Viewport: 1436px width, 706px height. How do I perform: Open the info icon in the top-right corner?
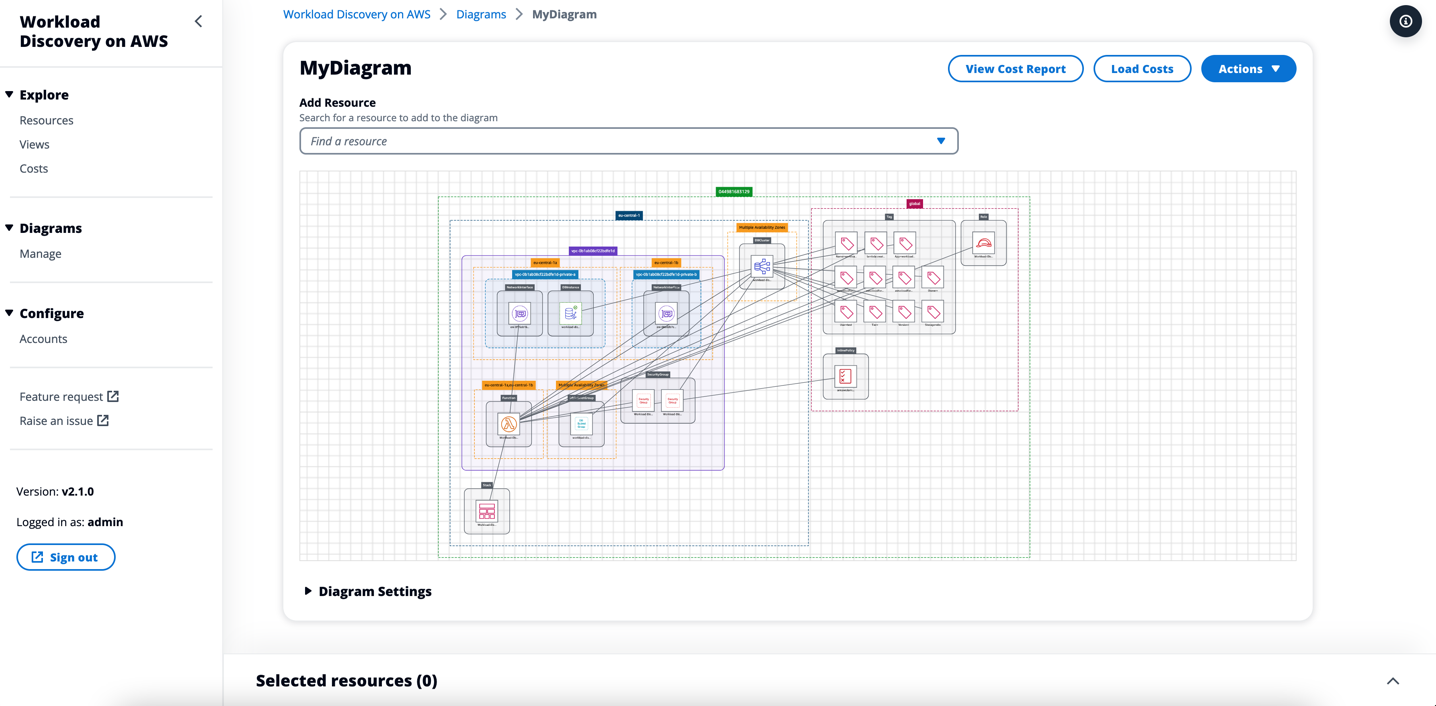point(1405,21)
